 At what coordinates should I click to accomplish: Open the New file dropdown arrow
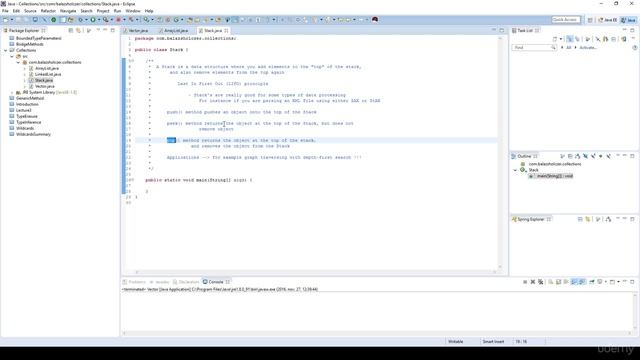(x=11, y=20)
